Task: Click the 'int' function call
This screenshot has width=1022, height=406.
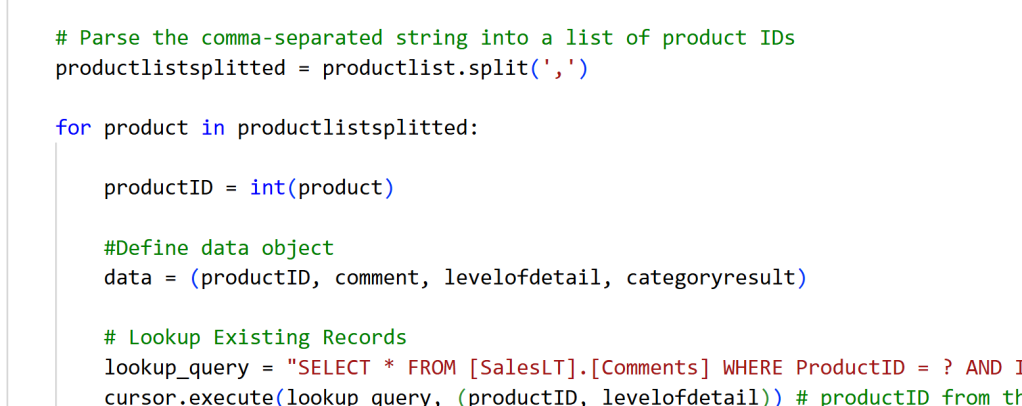Action: (267, 187)
